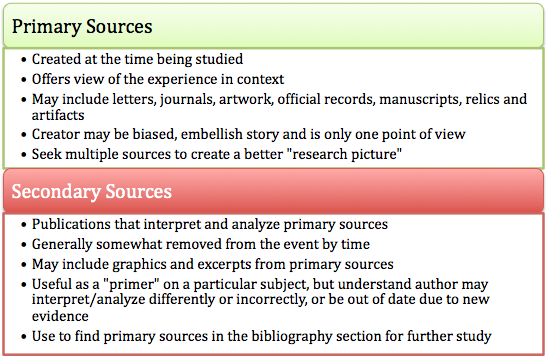The width and height of the screenshot is (548, 360).
Task: Click the bullet listing letters, journals, artwork
Action: (279, 107)
